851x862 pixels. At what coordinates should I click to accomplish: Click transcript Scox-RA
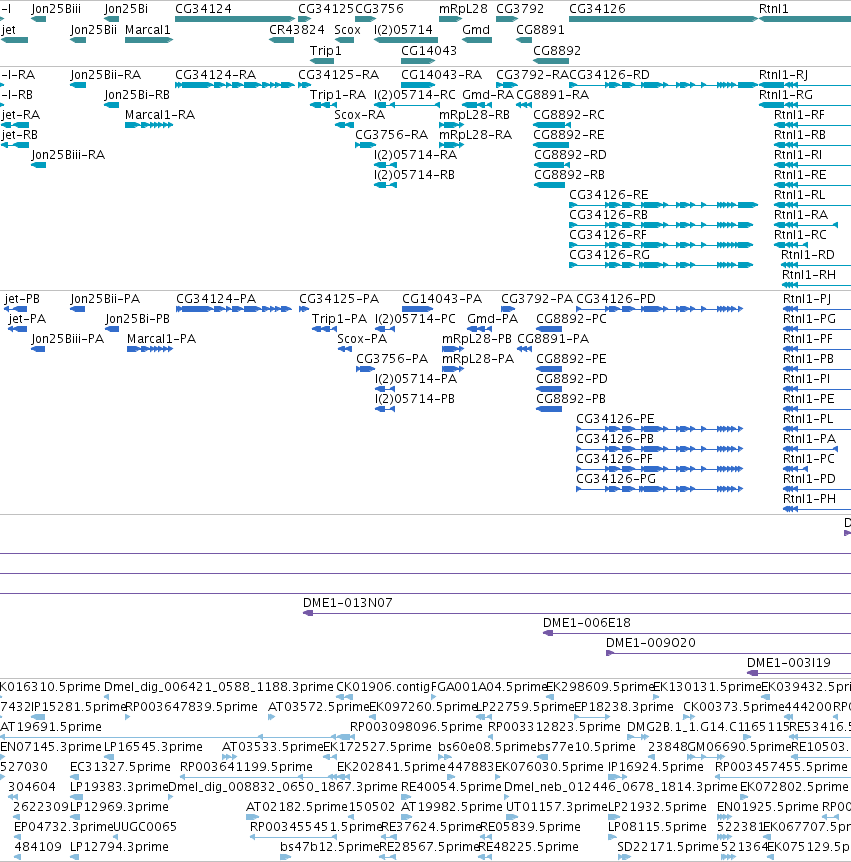coord(360,115)
